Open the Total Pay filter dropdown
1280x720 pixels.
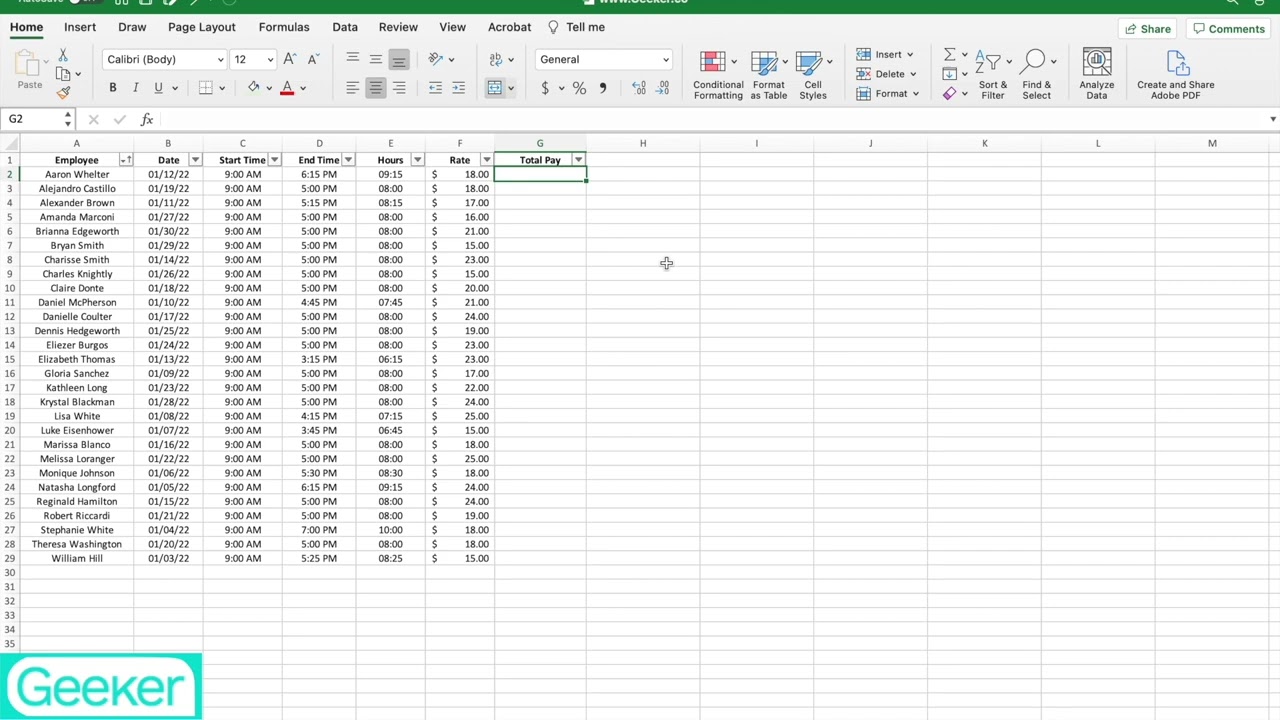pyautogui.click(x=578, y=160)
